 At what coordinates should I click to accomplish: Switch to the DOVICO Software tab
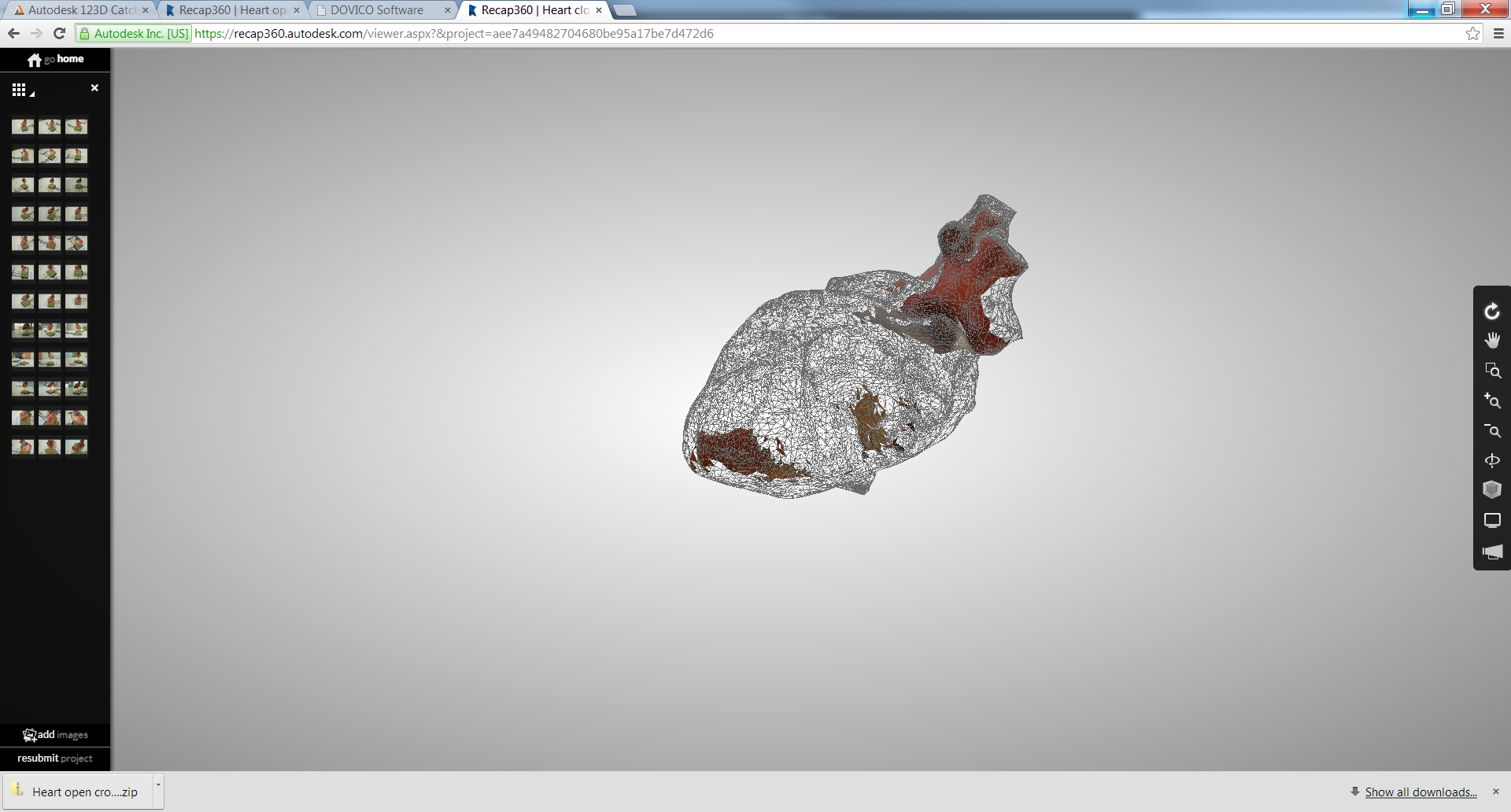tap(382, 10)
